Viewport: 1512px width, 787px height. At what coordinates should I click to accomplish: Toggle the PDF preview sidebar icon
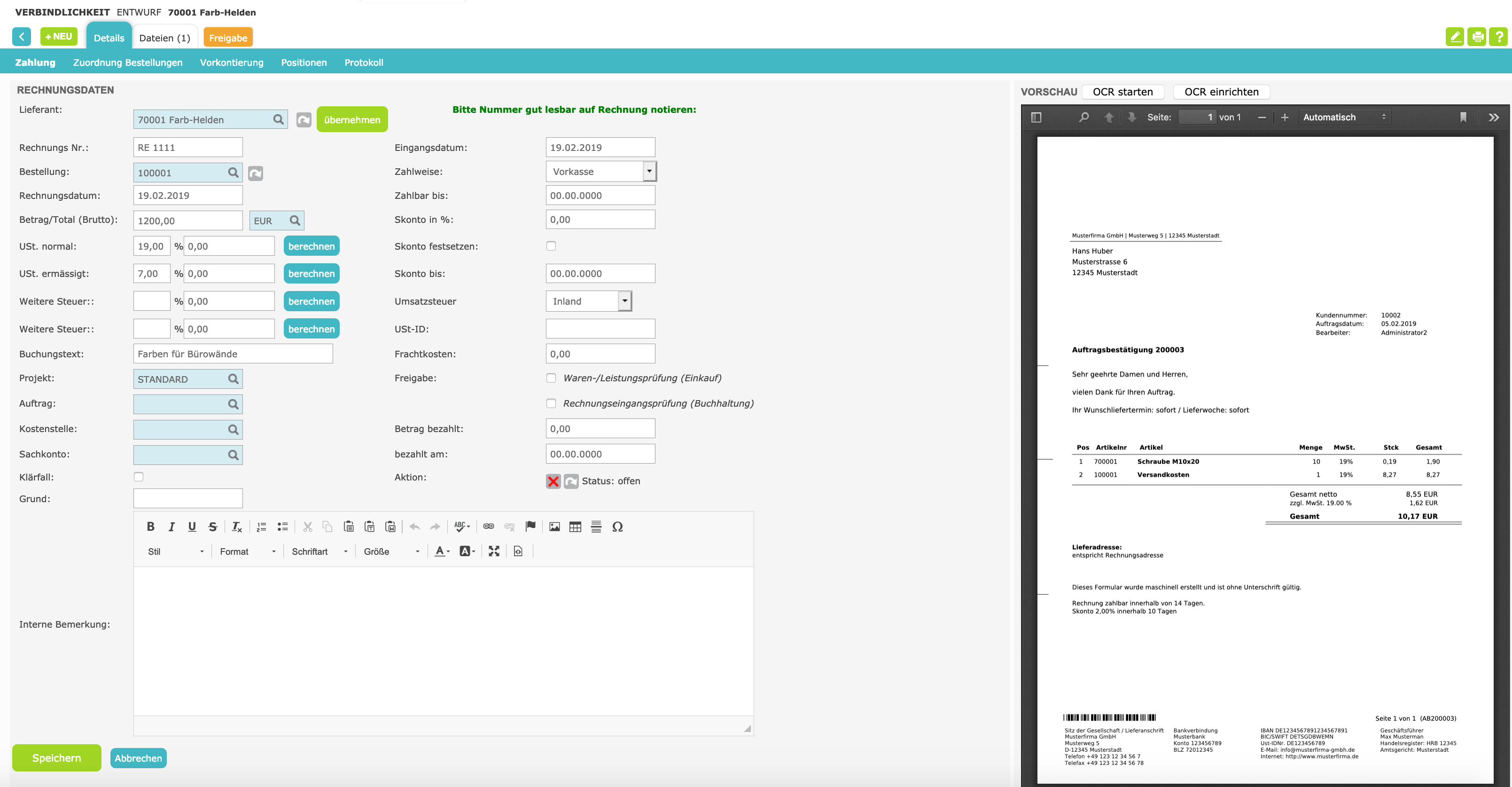click(x=1036, y=118)
